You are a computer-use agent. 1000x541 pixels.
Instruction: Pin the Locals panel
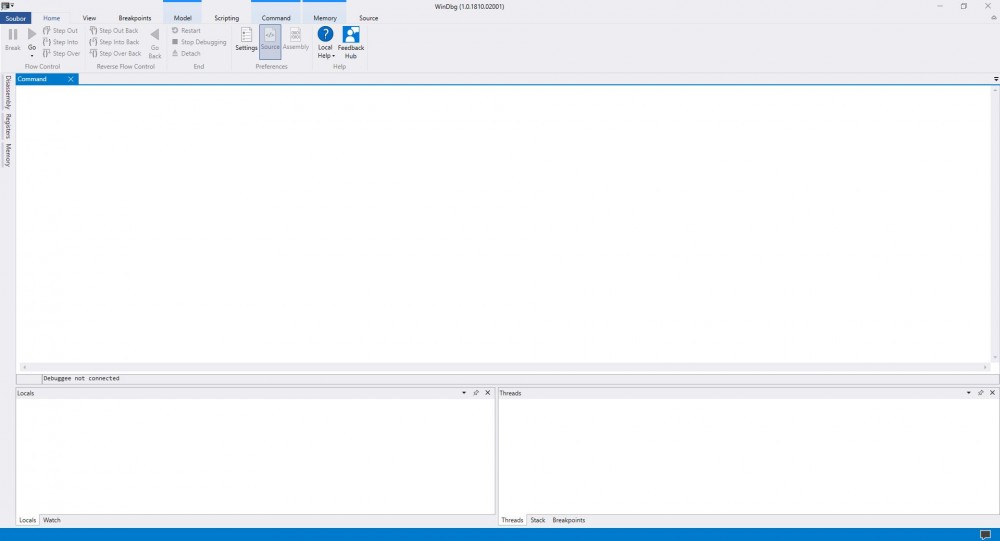475,393
